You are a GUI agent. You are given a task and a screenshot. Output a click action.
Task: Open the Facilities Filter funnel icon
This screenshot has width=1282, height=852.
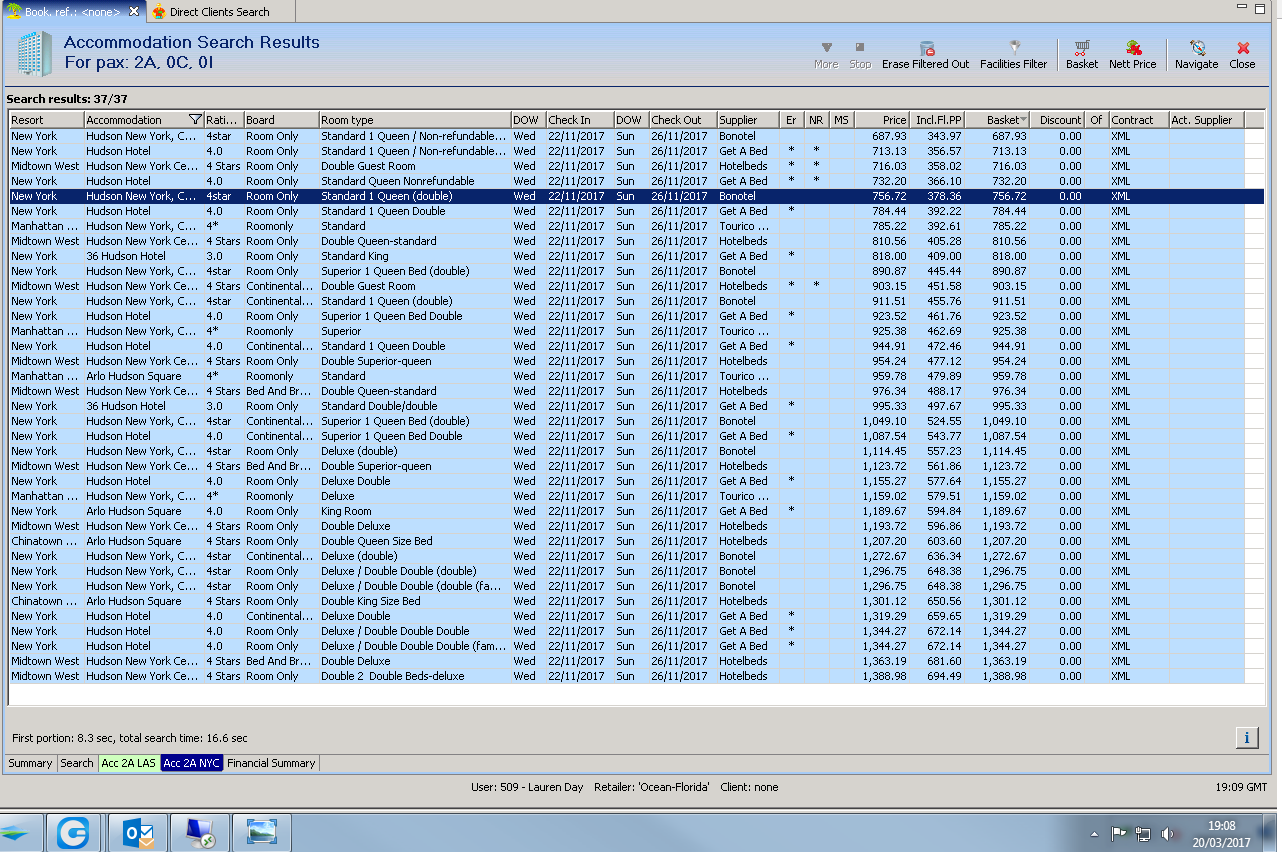pos(1014,48)
